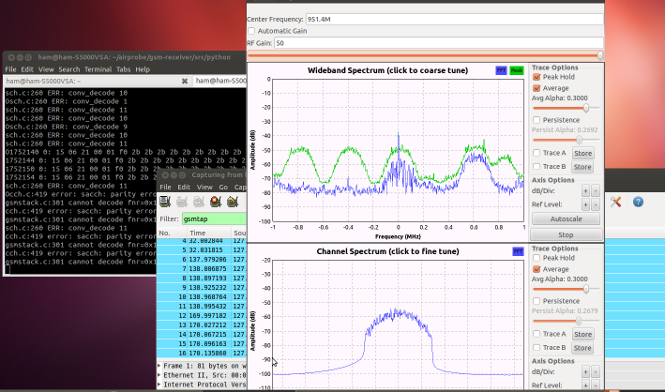Restart the live capture in Wireshark toolbar
The width and height of the screenshot is (665, 392).
(x=232, y=201)
